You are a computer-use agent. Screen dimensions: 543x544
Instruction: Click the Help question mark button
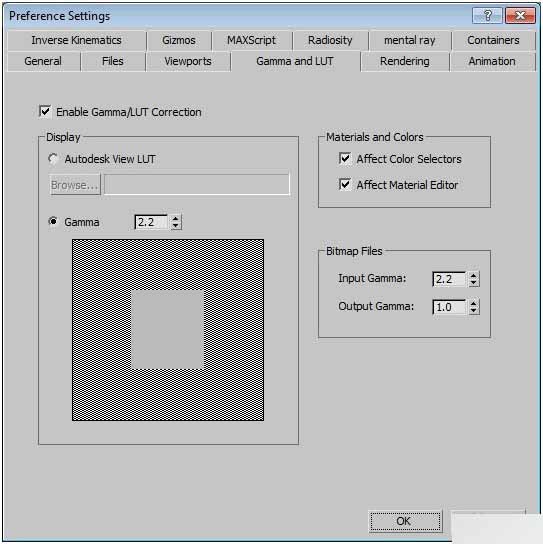pyautogui.click(x=487, y=16)
